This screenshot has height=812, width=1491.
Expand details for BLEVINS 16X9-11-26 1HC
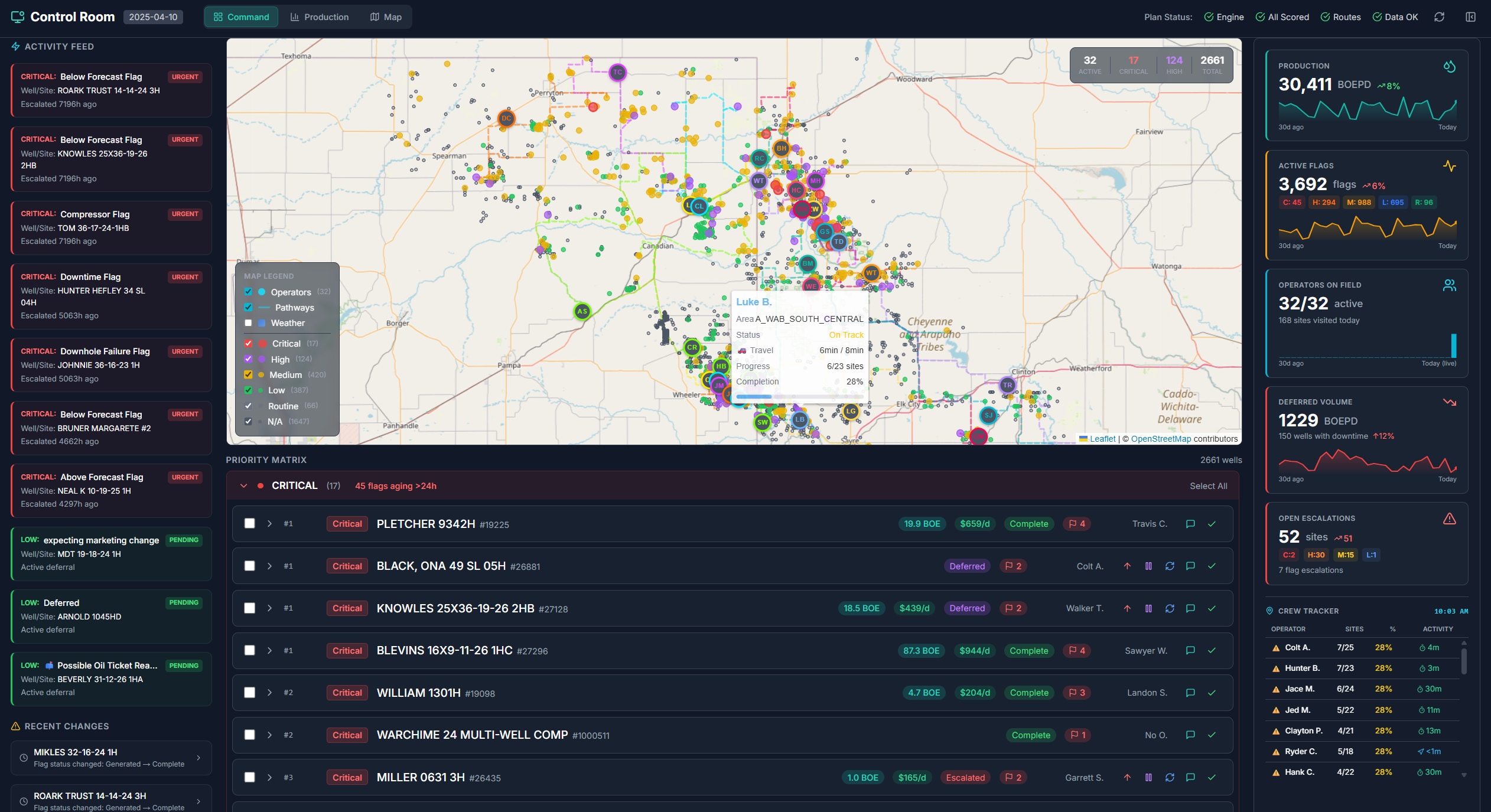click(270, 650)
